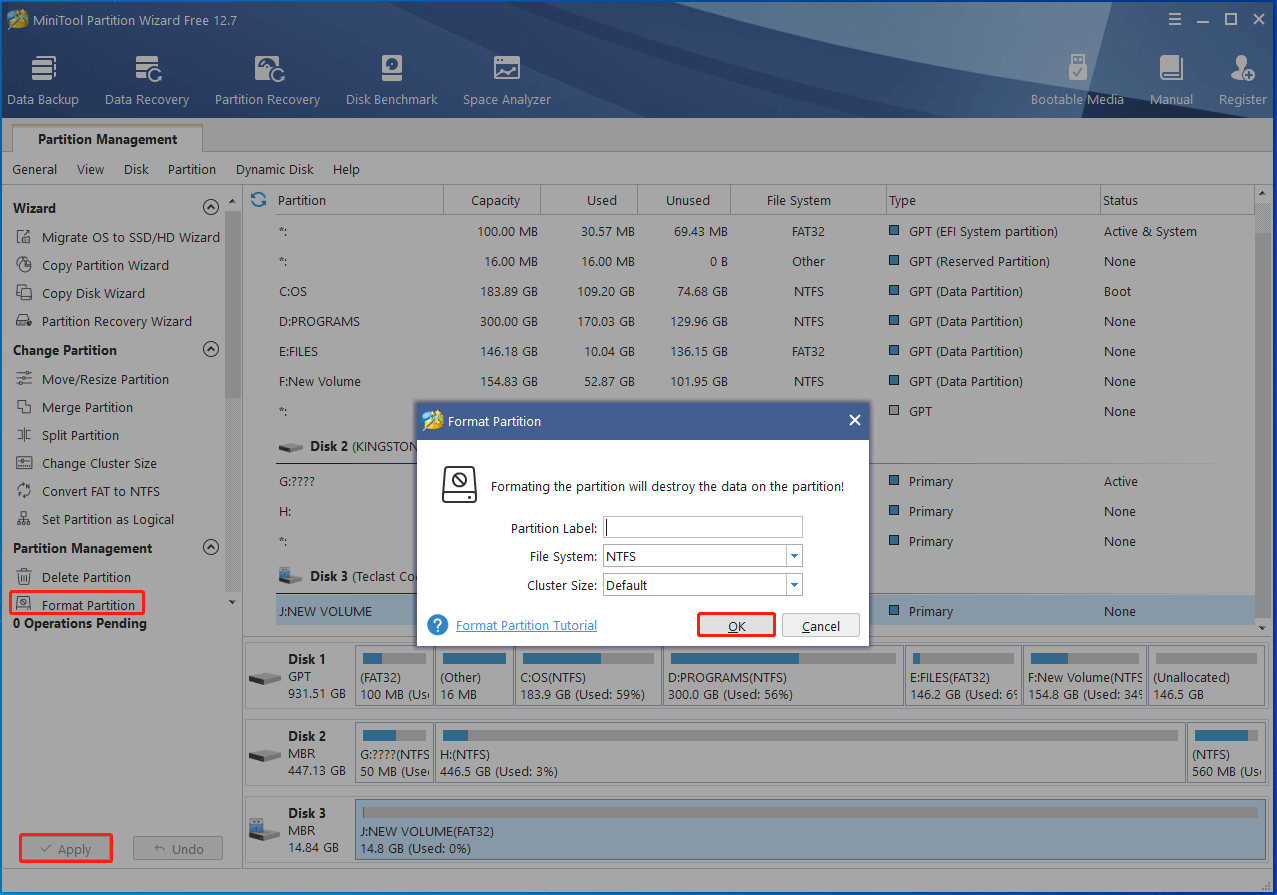This screenshot has height=895, width=1277.
Task: Choose Merge Partition
Action: 74,407
